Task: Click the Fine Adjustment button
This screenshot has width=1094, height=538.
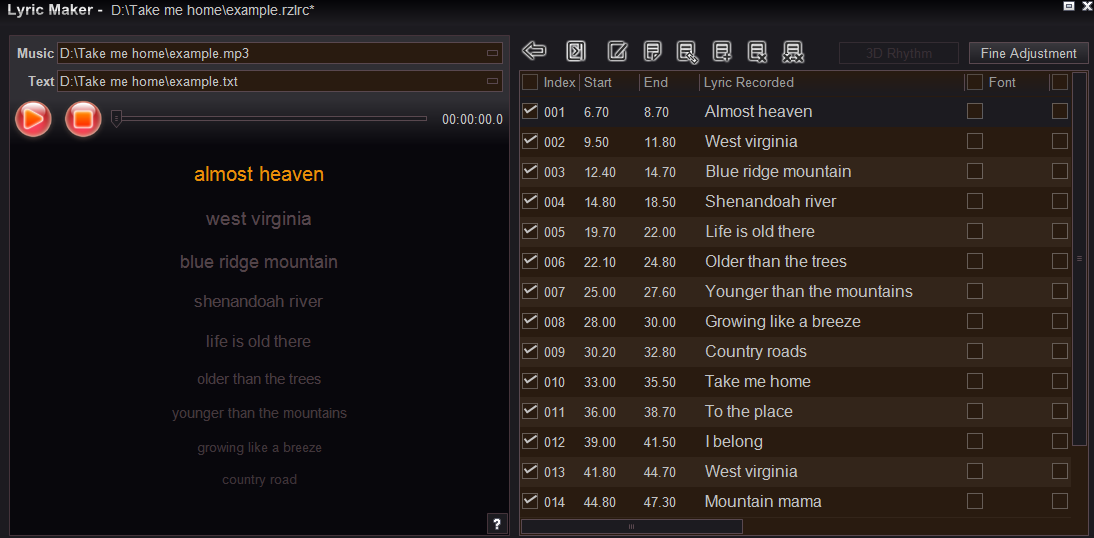Action: (x=1028, y=53)
